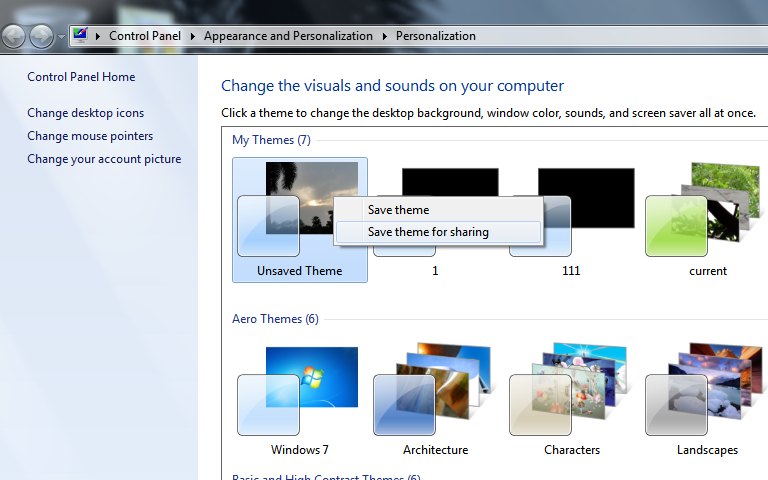Click the Back navigation arrow button
Image resolution: width=768 pixels, height=480 pixels.
13,37
